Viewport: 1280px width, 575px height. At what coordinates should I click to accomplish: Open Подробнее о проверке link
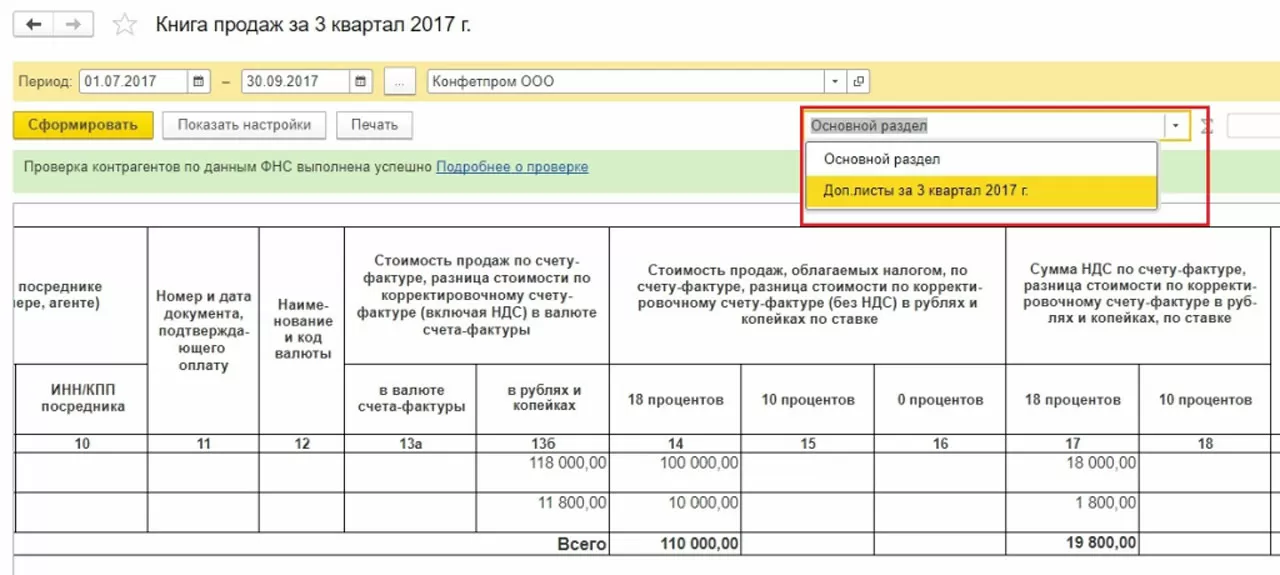(x=512, y=167)
